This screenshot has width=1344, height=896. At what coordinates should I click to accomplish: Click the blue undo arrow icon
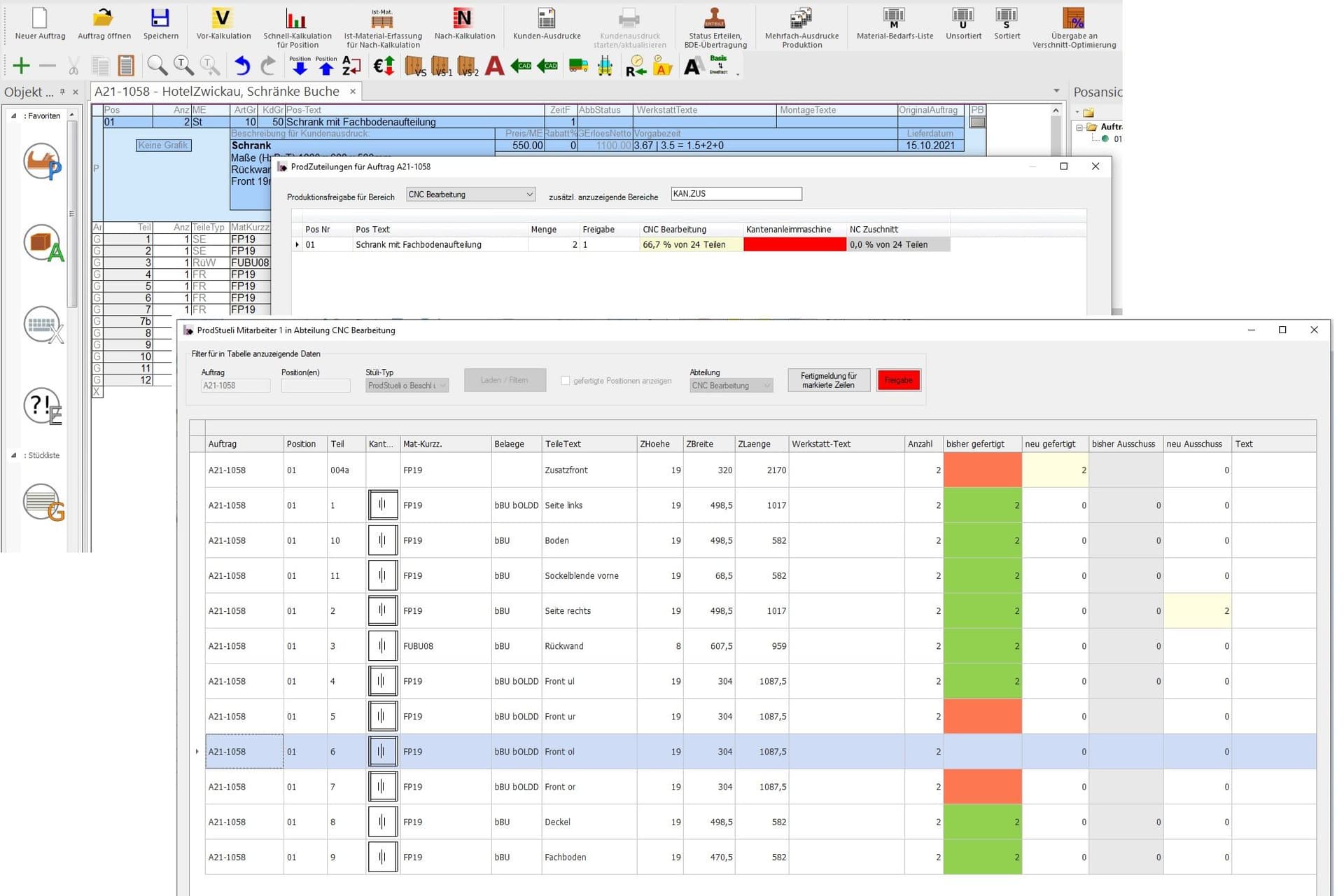click(x=242, y=66)
